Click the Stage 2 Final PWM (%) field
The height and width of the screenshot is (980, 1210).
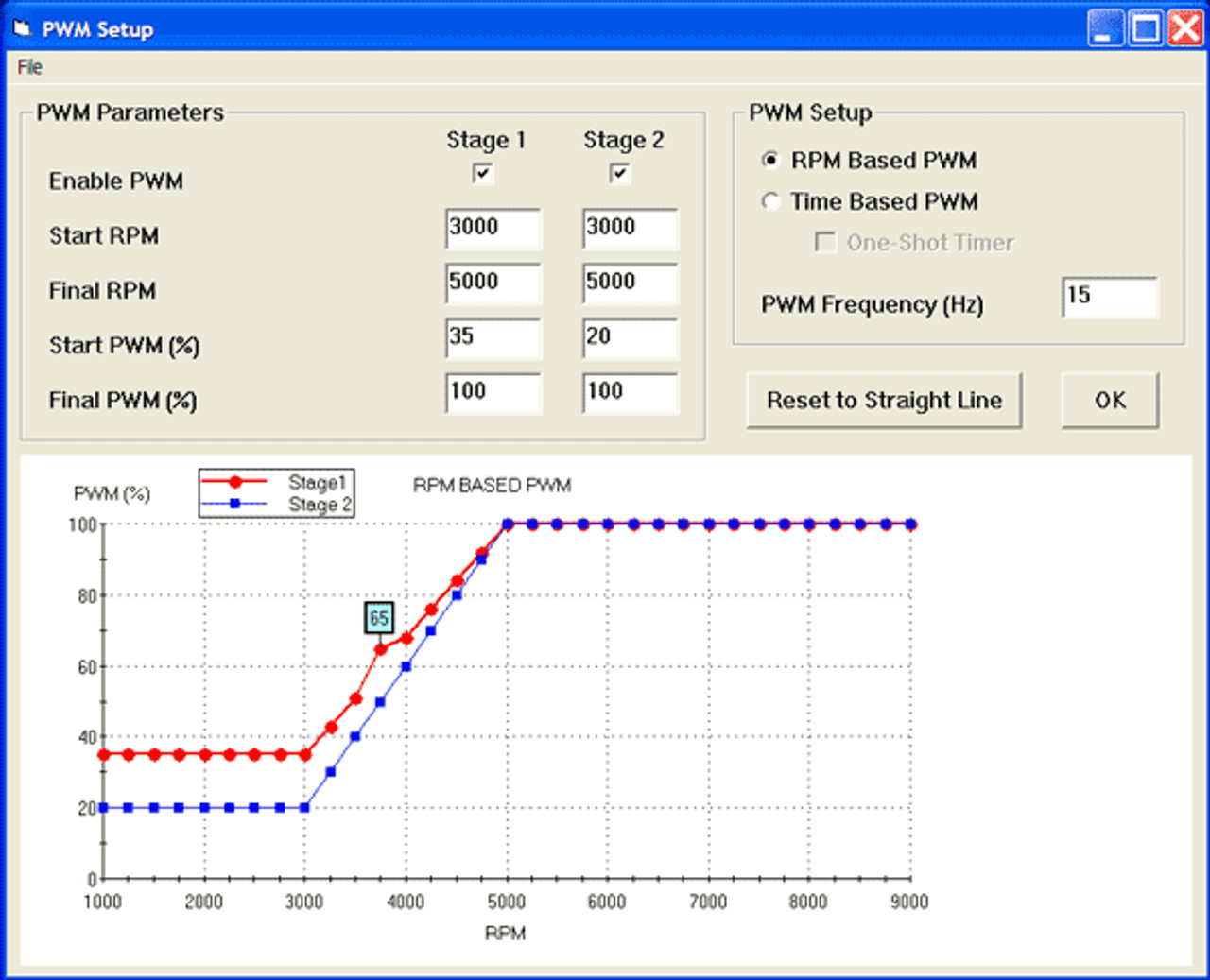coord(630,393)
